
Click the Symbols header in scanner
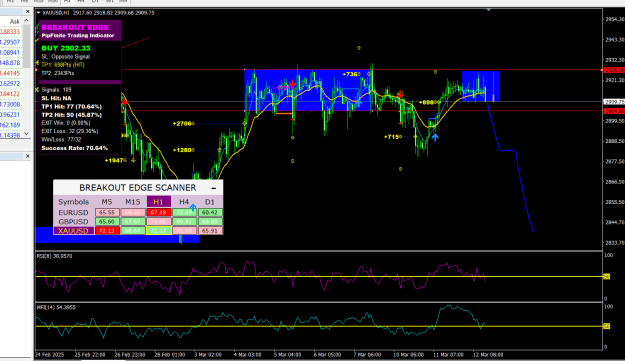click(x=73, y=202)
